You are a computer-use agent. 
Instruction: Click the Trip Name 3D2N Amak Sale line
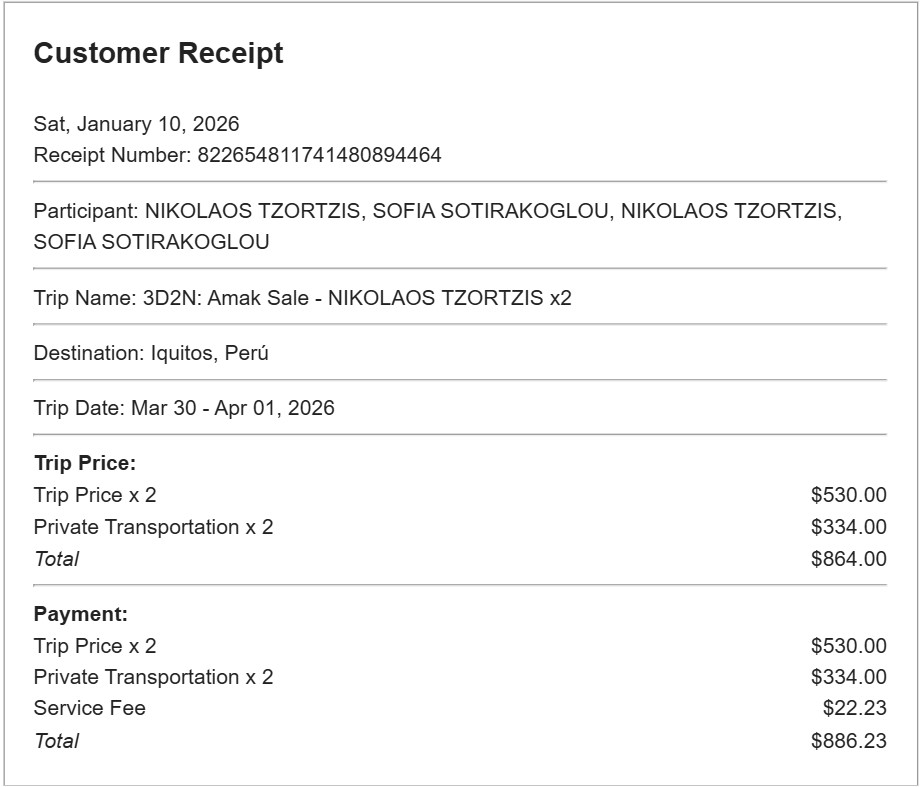click(302, 298)
